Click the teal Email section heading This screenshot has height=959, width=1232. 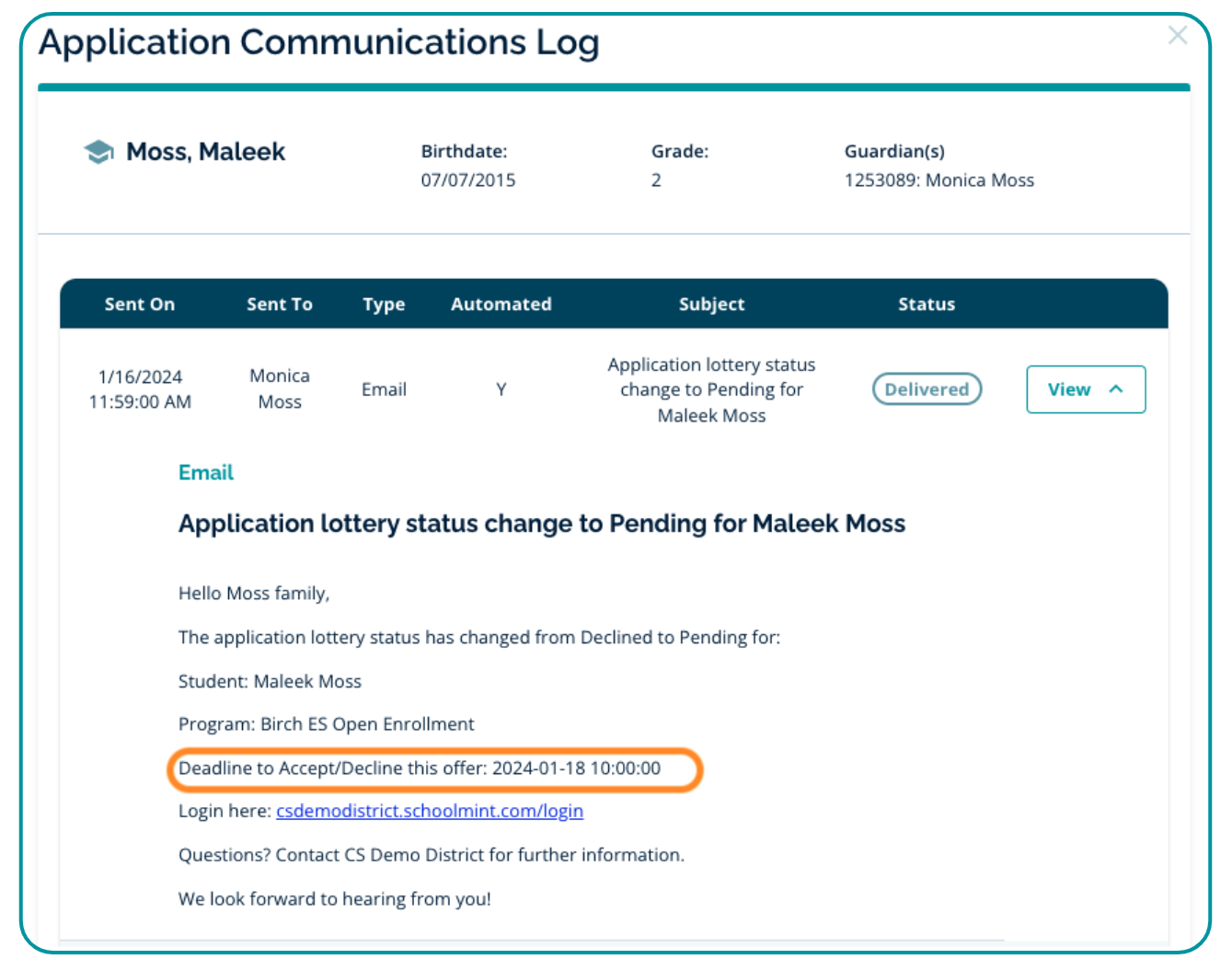tap(206, 473)
